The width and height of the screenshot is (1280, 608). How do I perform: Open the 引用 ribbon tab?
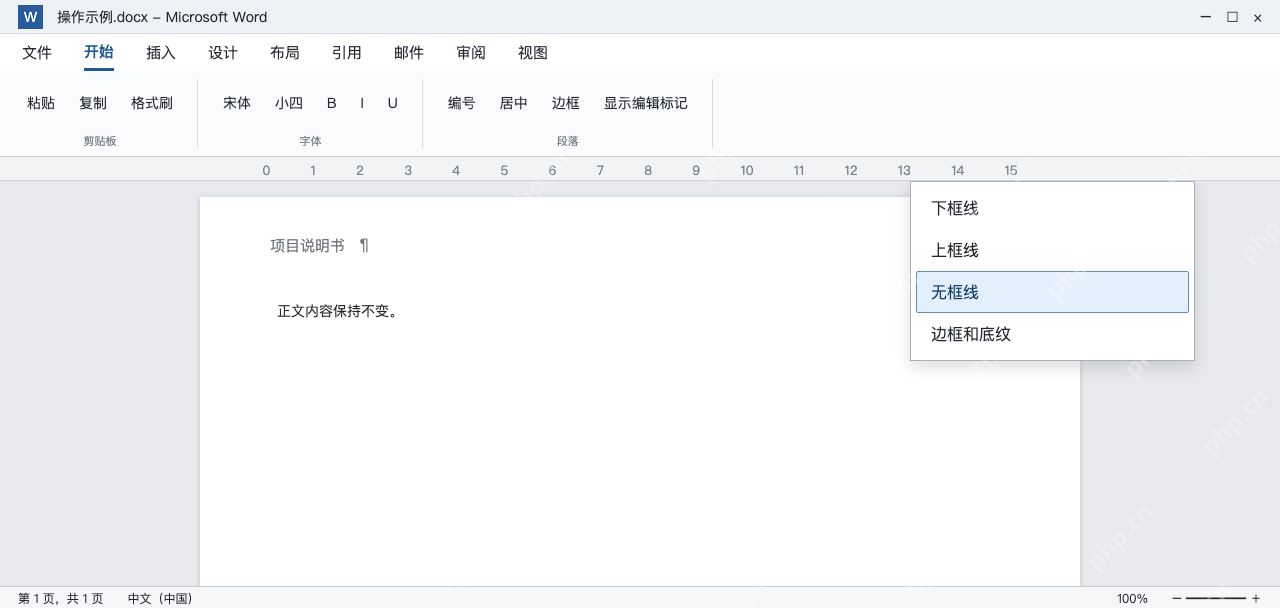click(347, 53)
